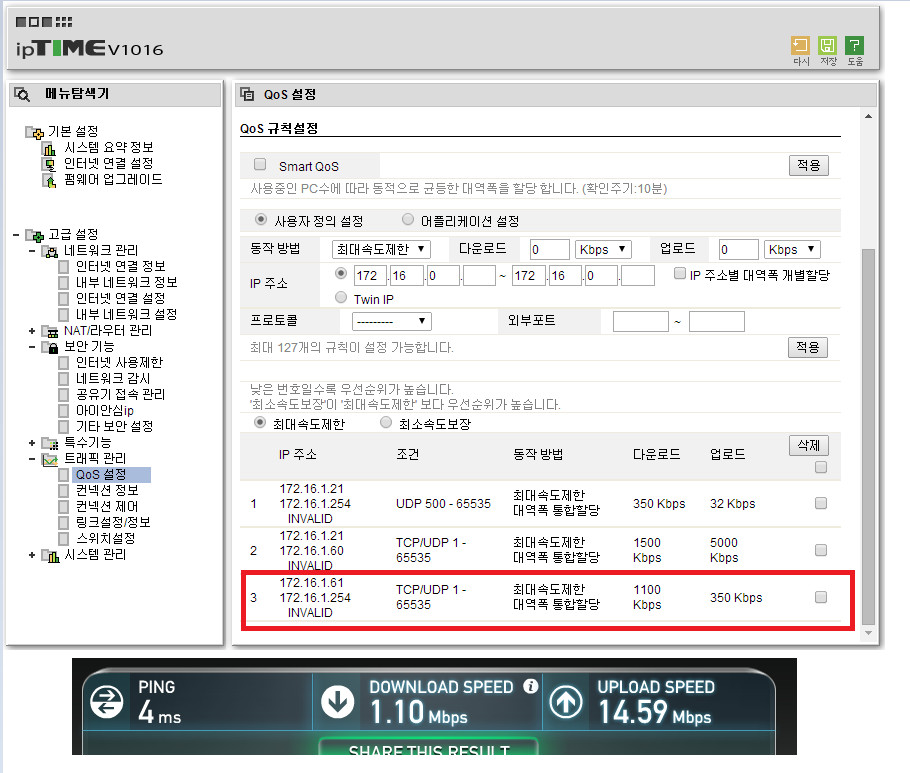Open the QoS 설정 menu item
This screenshot has height=773, width=910.
(101, 475)
